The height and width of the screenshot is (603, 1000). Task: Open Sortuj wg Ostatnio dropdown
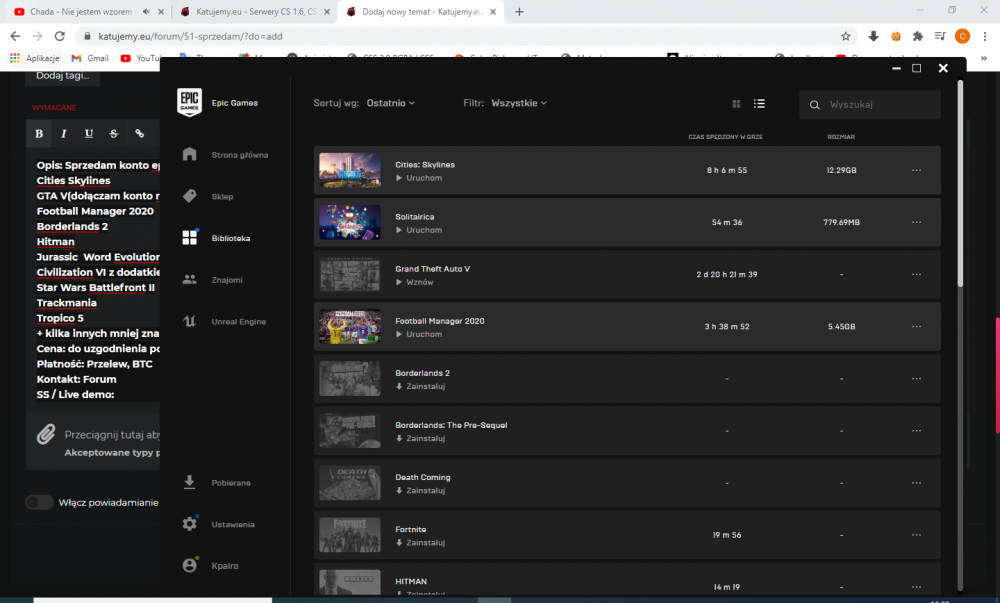click(390, 103)
